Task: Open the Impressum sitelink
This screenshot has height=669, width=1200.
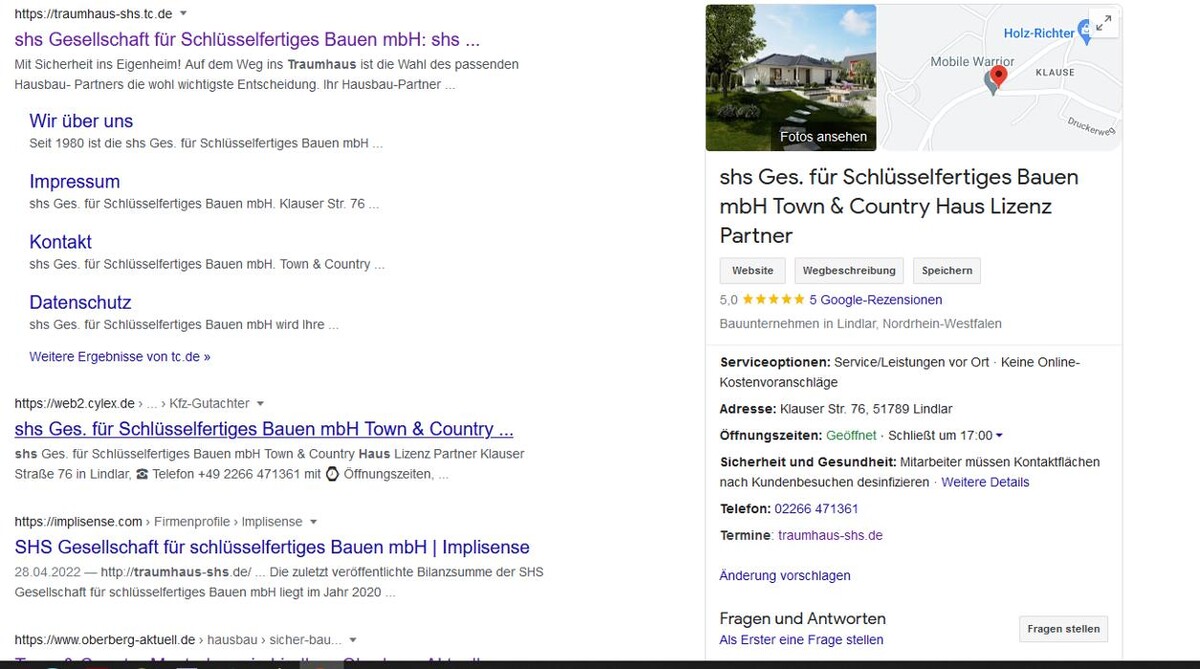Action: pyautogui.click(x=74, y=182)
